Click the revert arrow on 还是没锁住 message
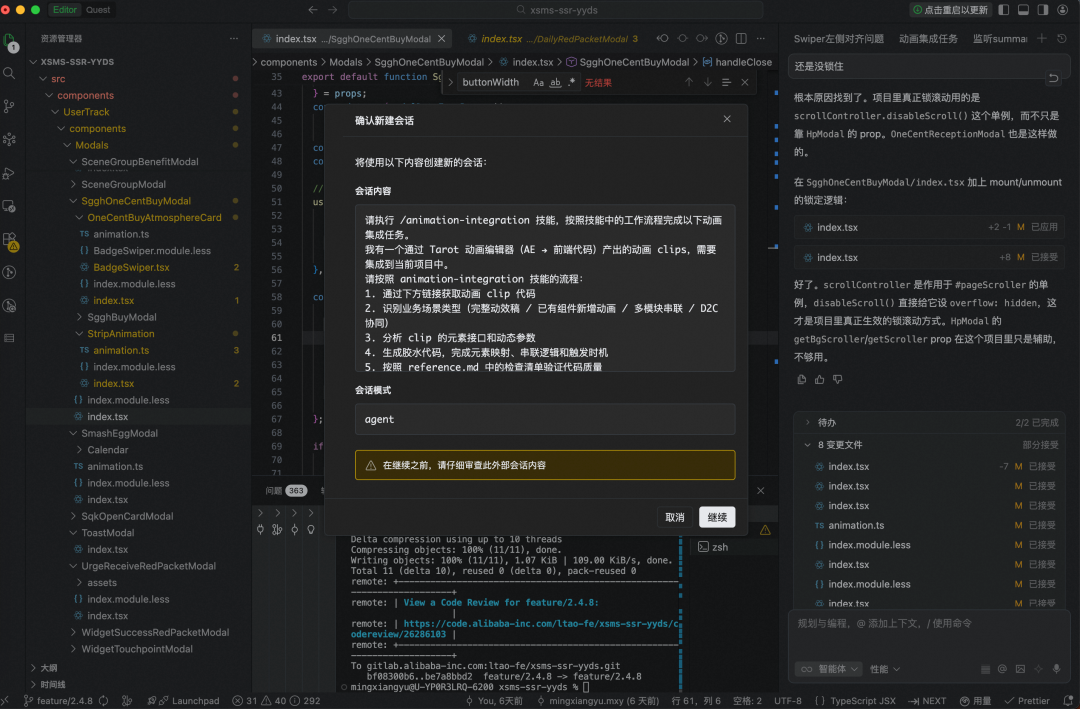The width and height of the screenshot is (1080, 709). (x=1053, y=78)
